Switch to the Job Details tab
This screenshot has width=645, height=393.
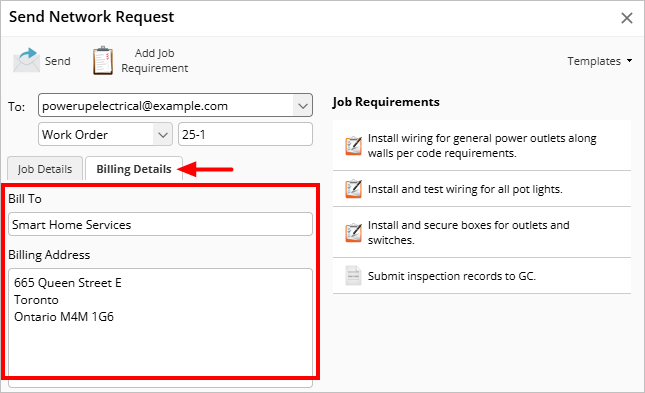tap(45, 169)
